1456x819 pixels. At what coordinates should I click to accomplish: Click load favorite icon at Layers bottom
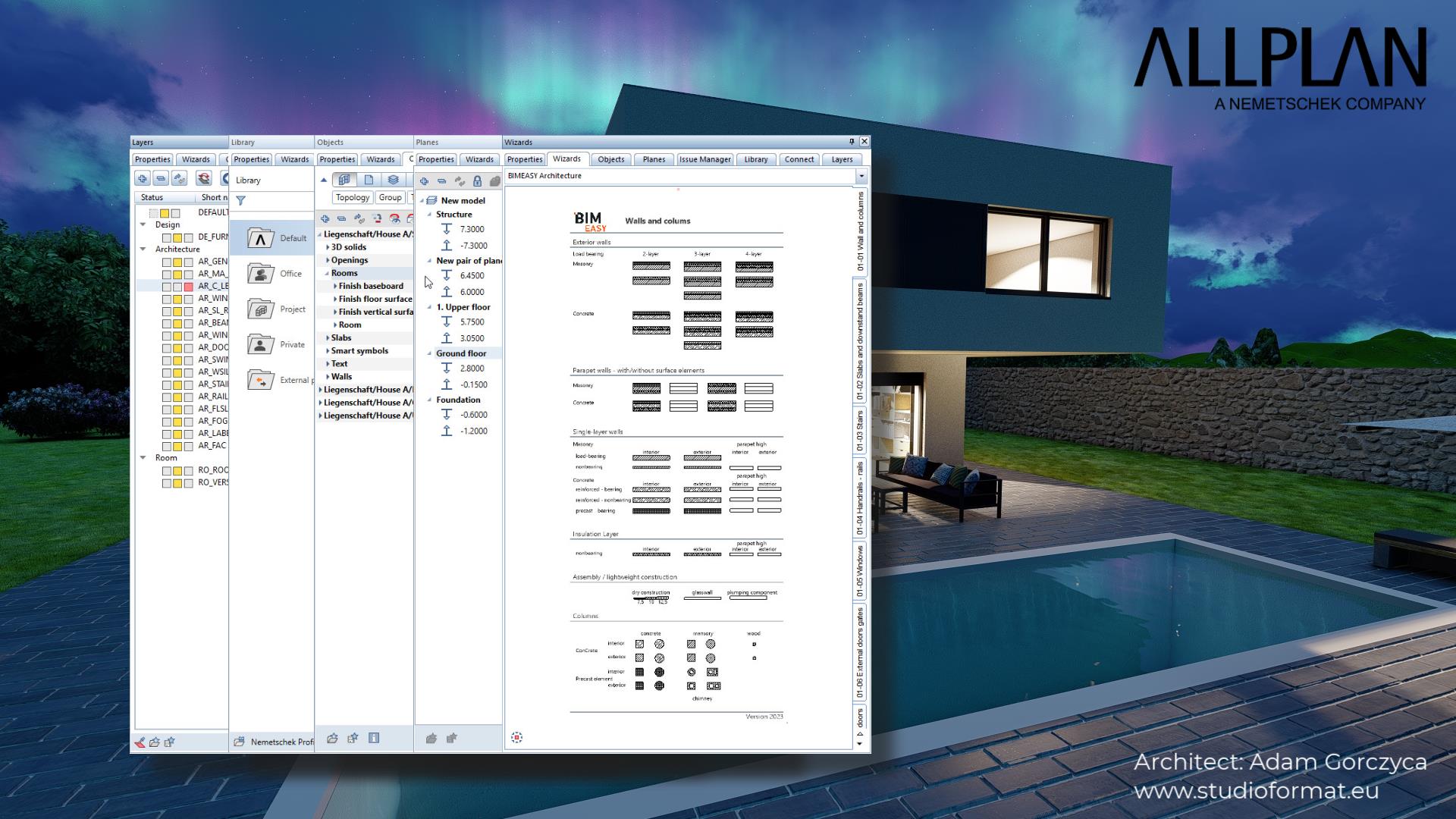(x=155, y=742)
